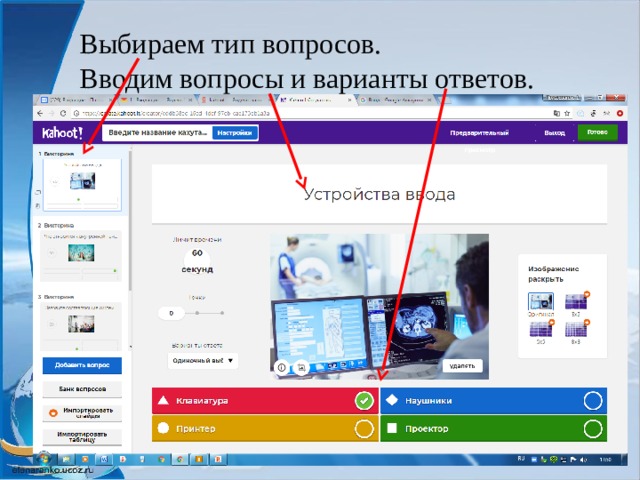Switch to the second browser tab
The width and height of the screenshot is (640, 480).
[155, 100]
